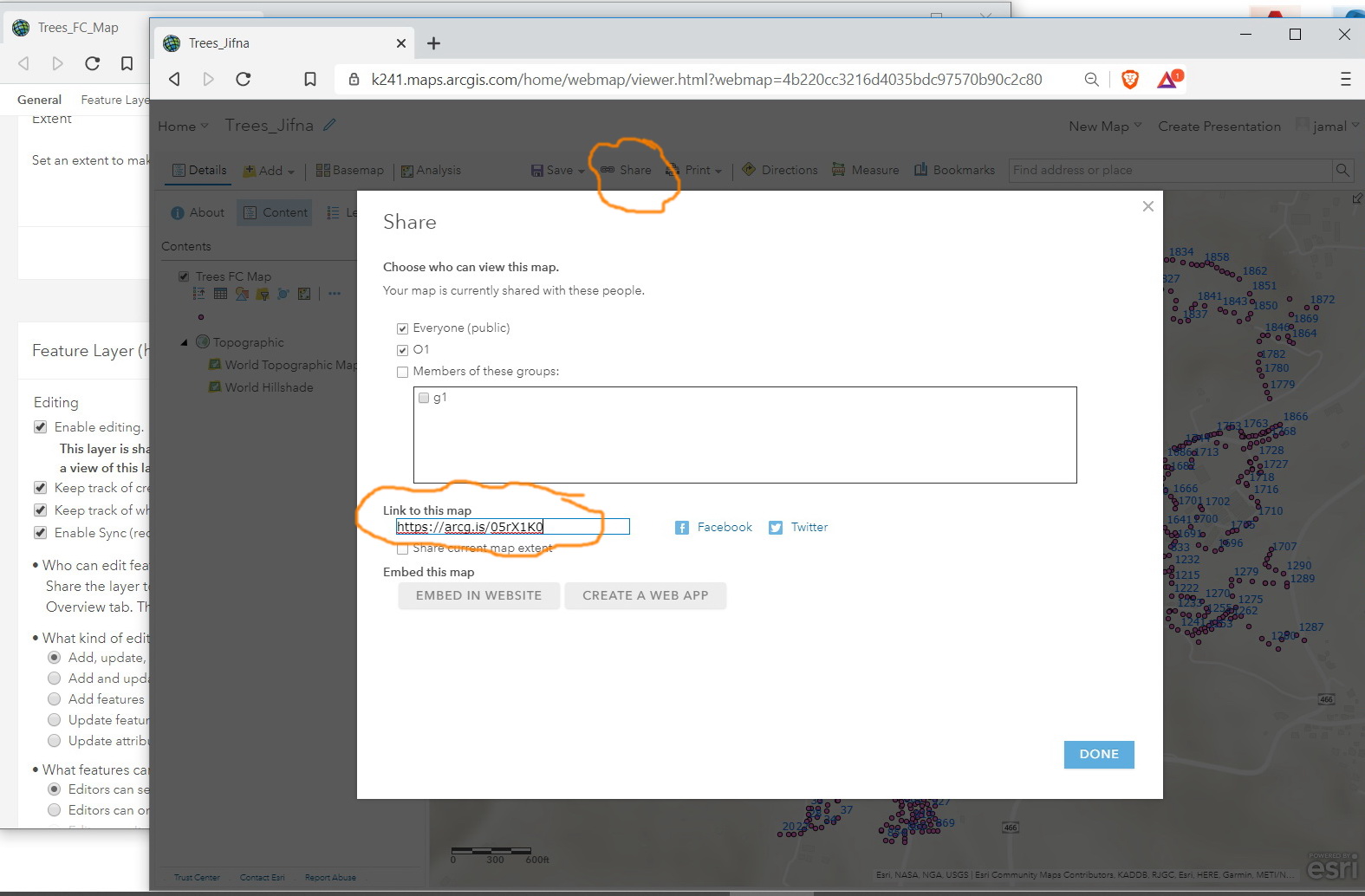Toggle the Everyone (public) checkbox
The width and height of the screenshot is (1365, 896).
(x=402, y=328)
